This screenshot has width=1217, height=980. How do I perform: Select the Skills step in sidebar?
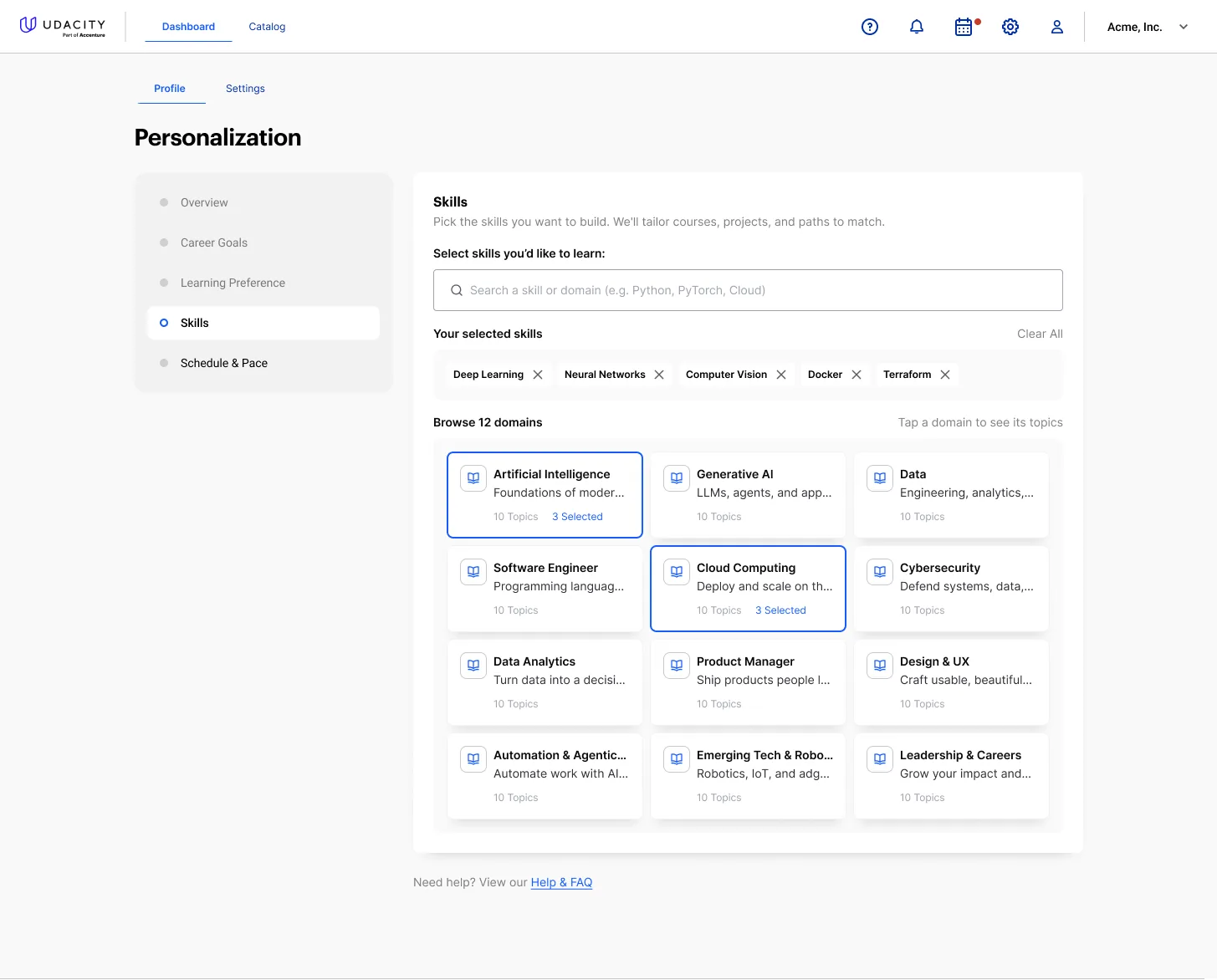click(263, 323)
